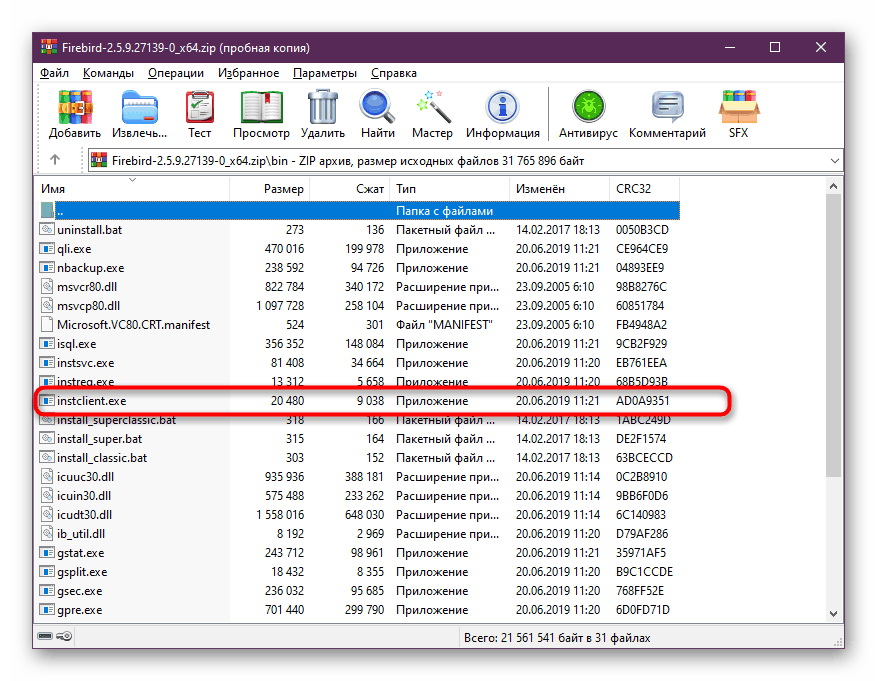This screenshot has width=877, height=681.
Task: Select the Microsoft.VC80.CRT.manifest file icon
Action: [47, 324]
